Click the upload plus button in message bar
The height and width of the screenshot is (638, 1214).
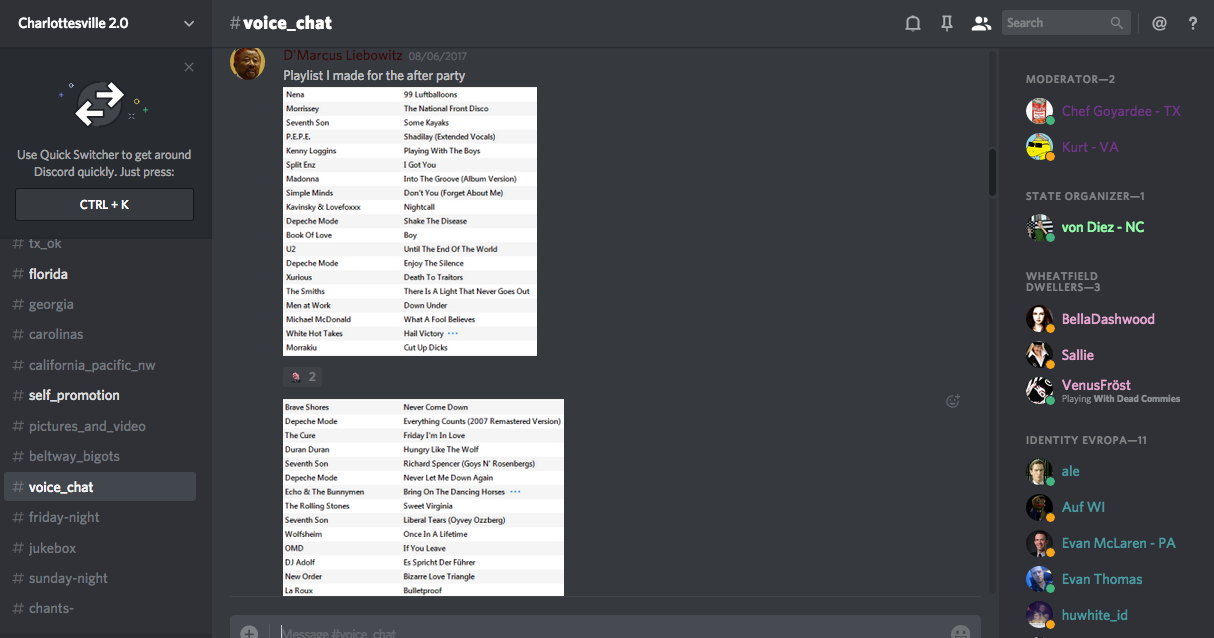(x=249, y=632)
